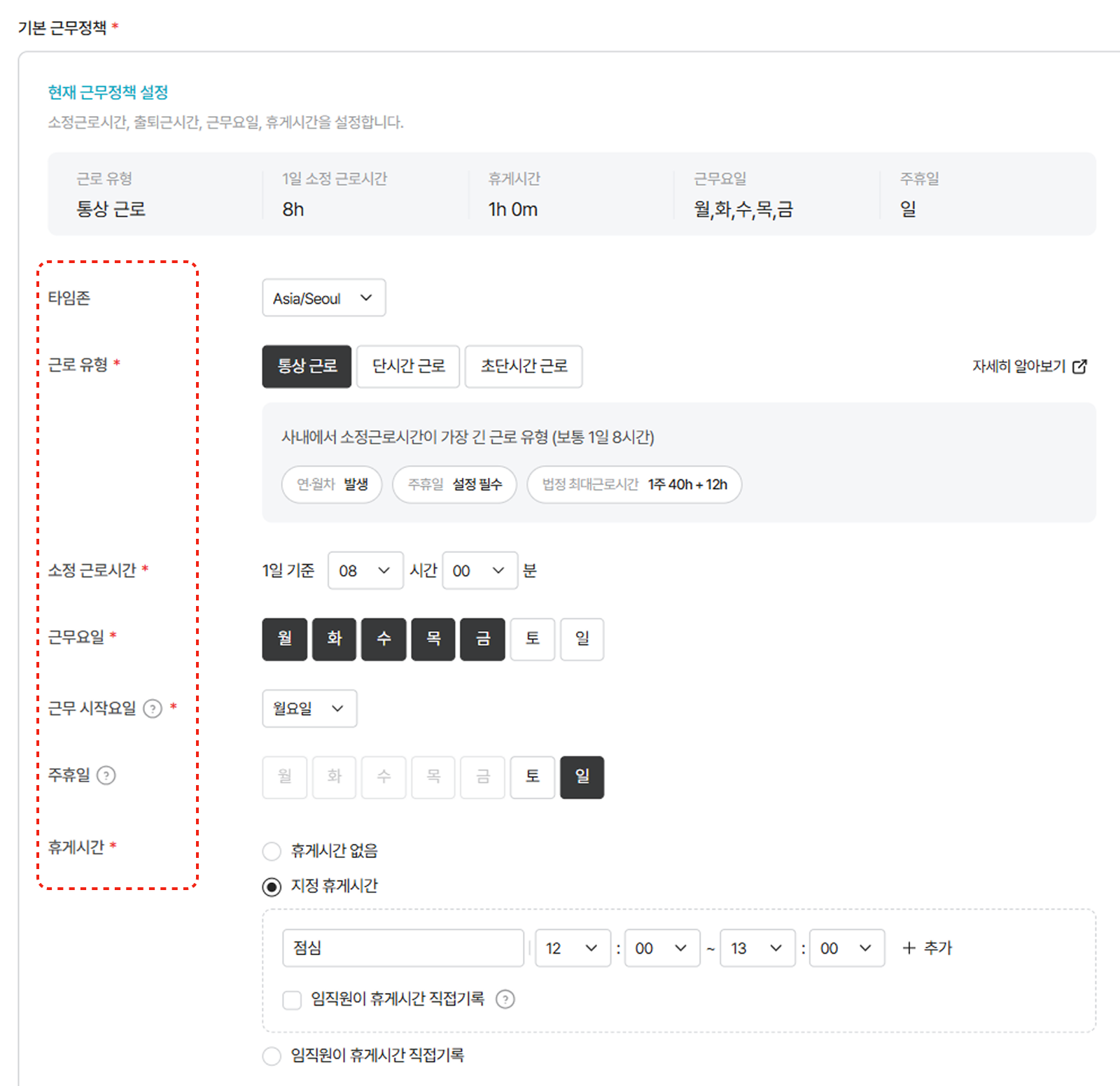
Task: Click the summary value 1h 0m
Action: point(513,209)
